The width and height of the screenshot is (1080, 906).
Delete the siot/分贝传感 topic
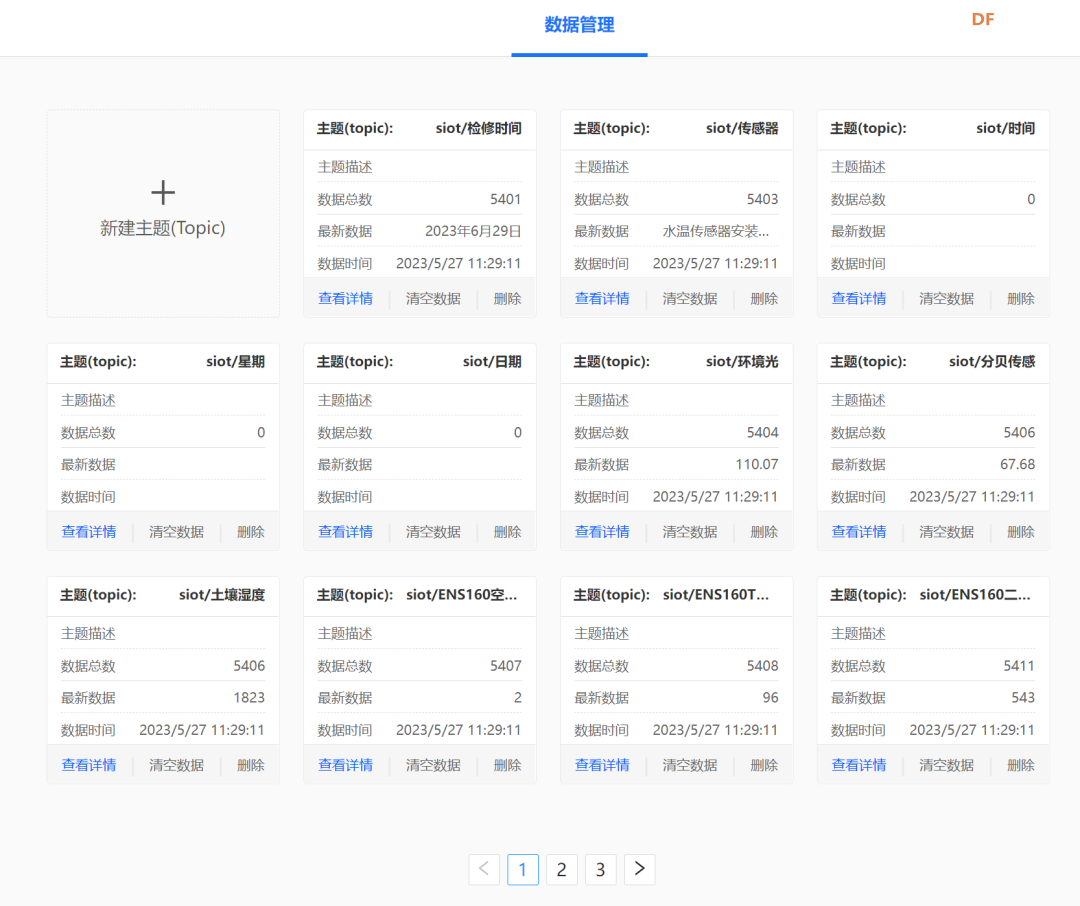pyautogui.click(x=1021, y=532)
